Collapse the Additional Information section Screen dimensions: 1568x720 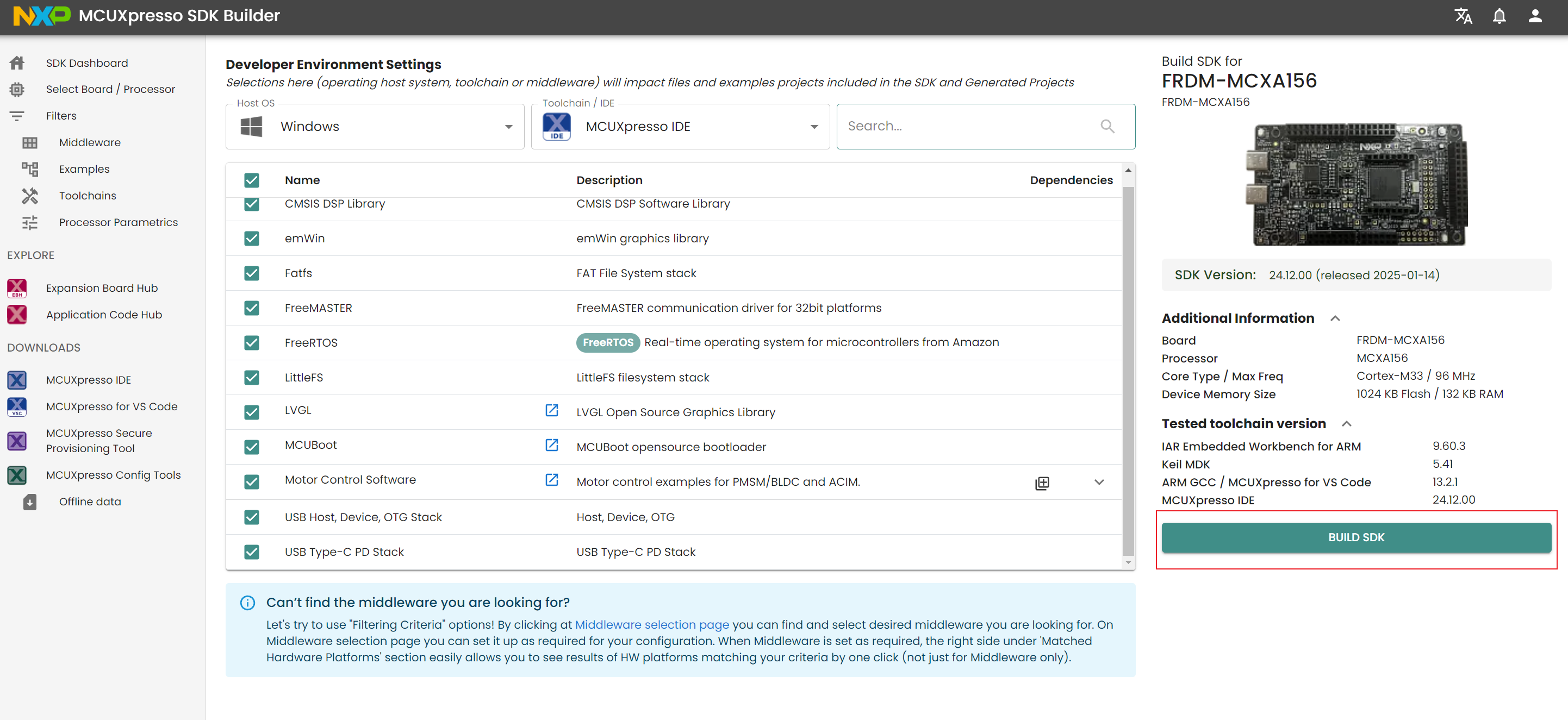pos(1335,318)
